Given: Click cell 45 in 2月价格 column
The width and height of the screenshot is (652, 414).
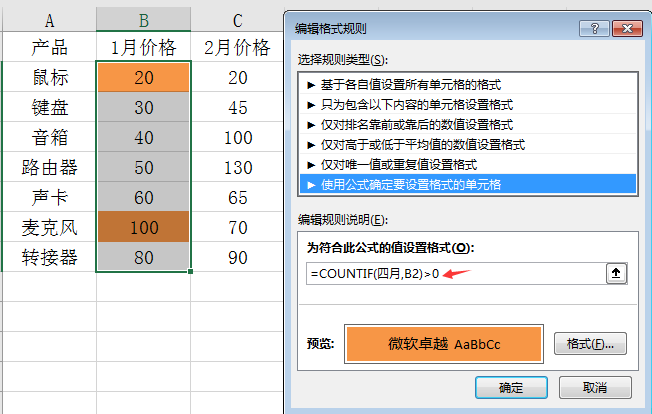Looking at the screenshot, I should (237, 107).
